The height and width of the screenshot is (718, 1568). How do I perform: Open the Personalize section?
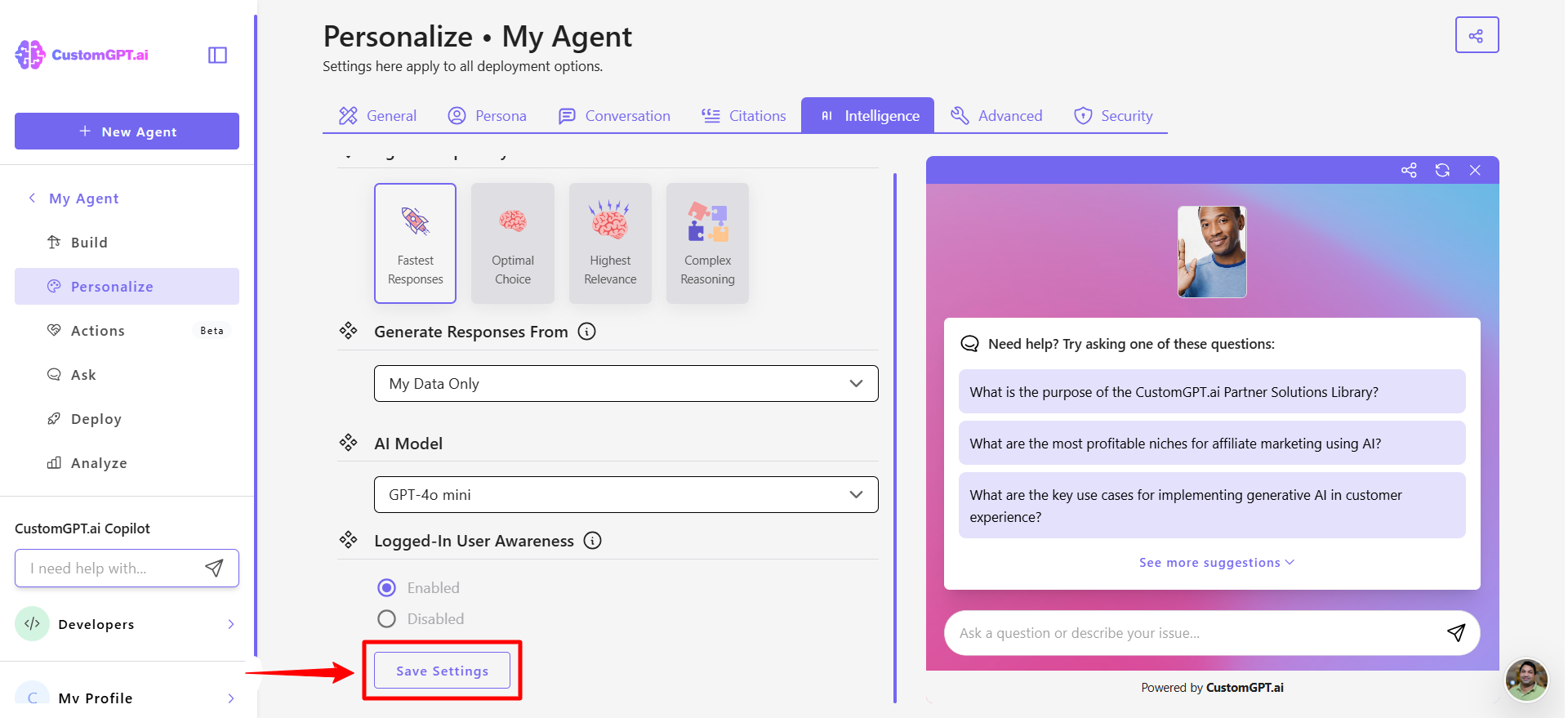[127, 287]
